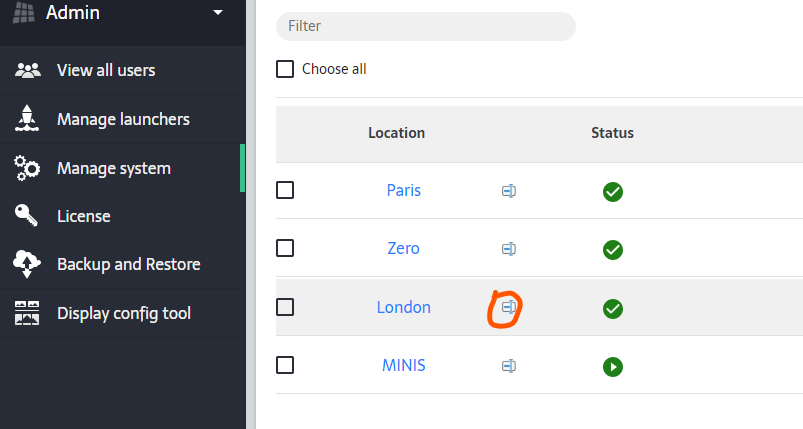Open the MINIS location link

point(403,365)
